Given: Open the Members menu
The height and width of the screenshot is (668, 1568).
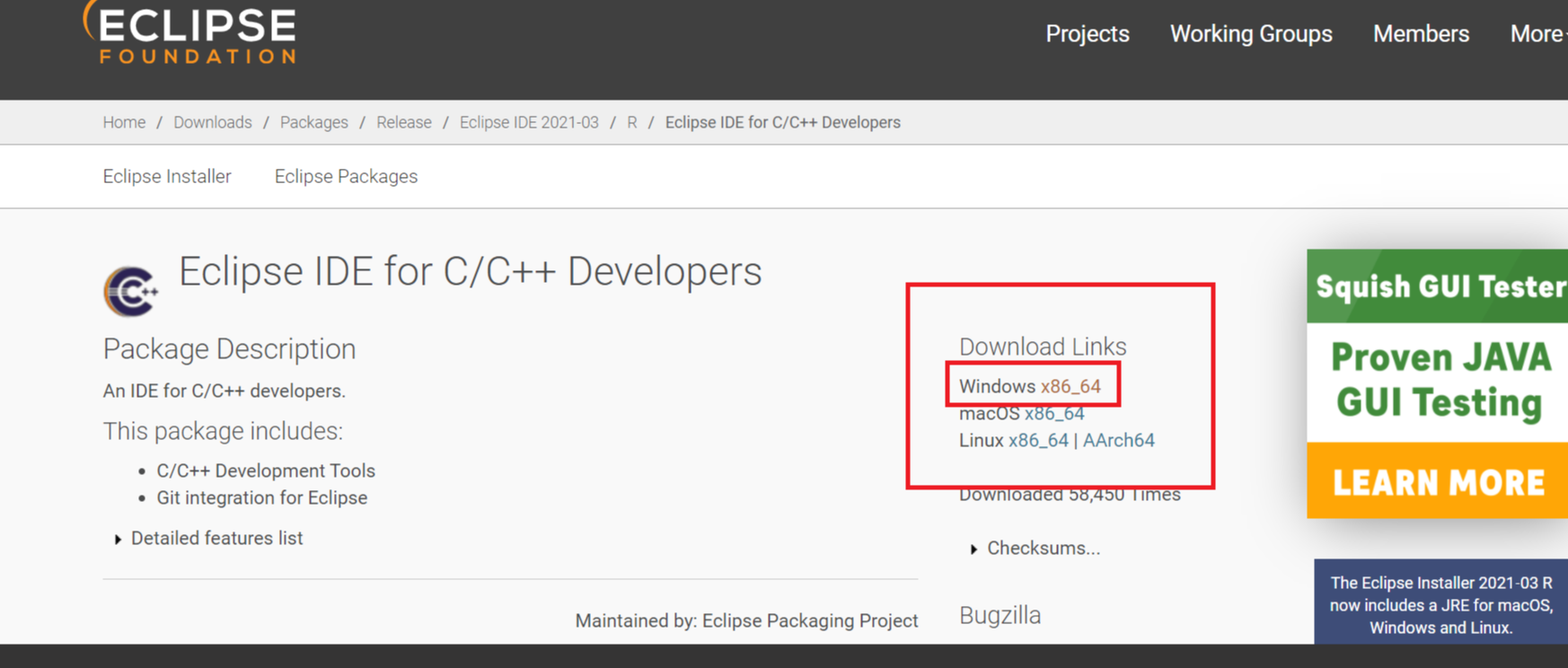Looking at the screenshot, I should 1421,34.
